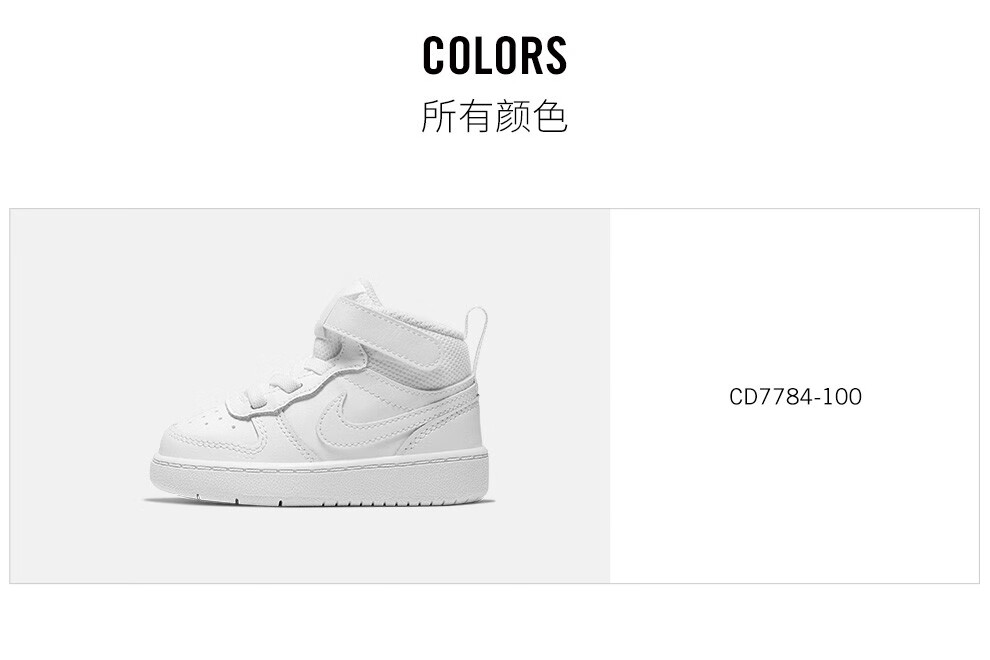Click the 色 character in the subtitle
The image size is (990, 660).
pos(551,116)
